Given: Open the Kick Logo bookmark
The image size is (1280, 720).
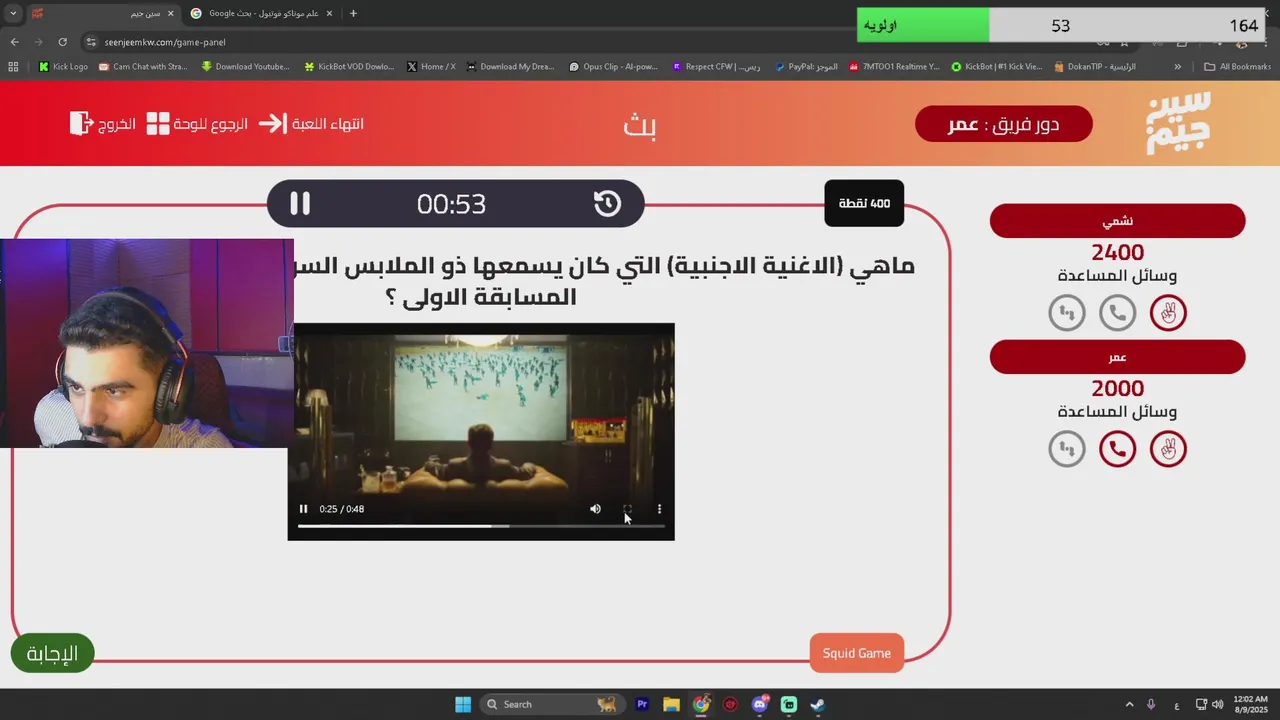Looking at the screenshot, I should [x=63, y=67].
